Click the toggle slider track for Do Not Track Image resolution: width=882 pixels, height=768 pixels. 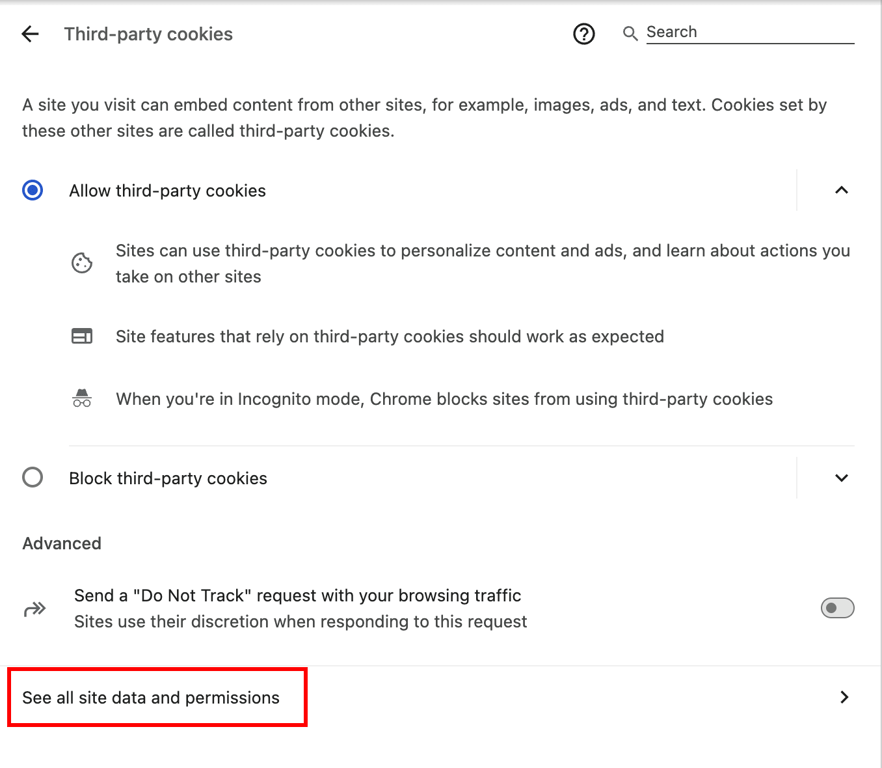(x=837, y=607)
